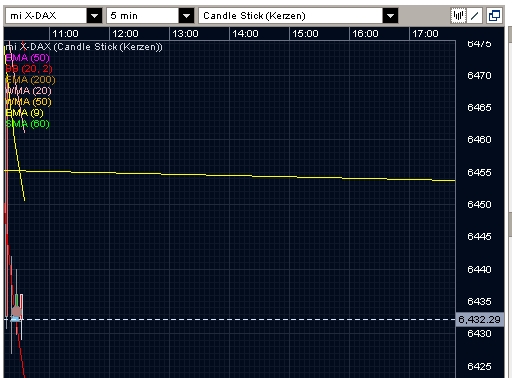Image resolution: width=512 pixels, height=378 pixels.
Task: Click the 6445 price axis label
Action: tap(479, 237)
